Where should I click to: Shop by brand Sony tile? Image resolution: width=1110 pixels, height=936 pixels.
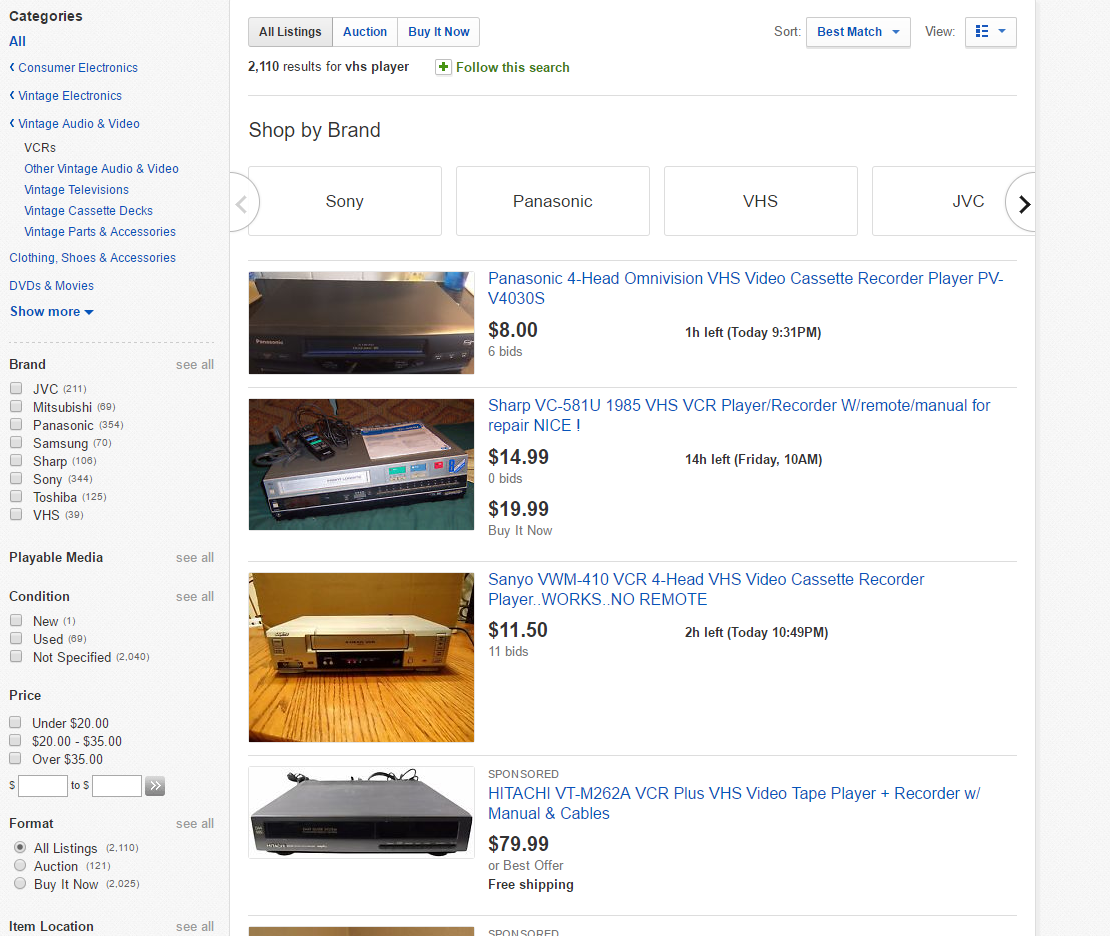(345, 201)
